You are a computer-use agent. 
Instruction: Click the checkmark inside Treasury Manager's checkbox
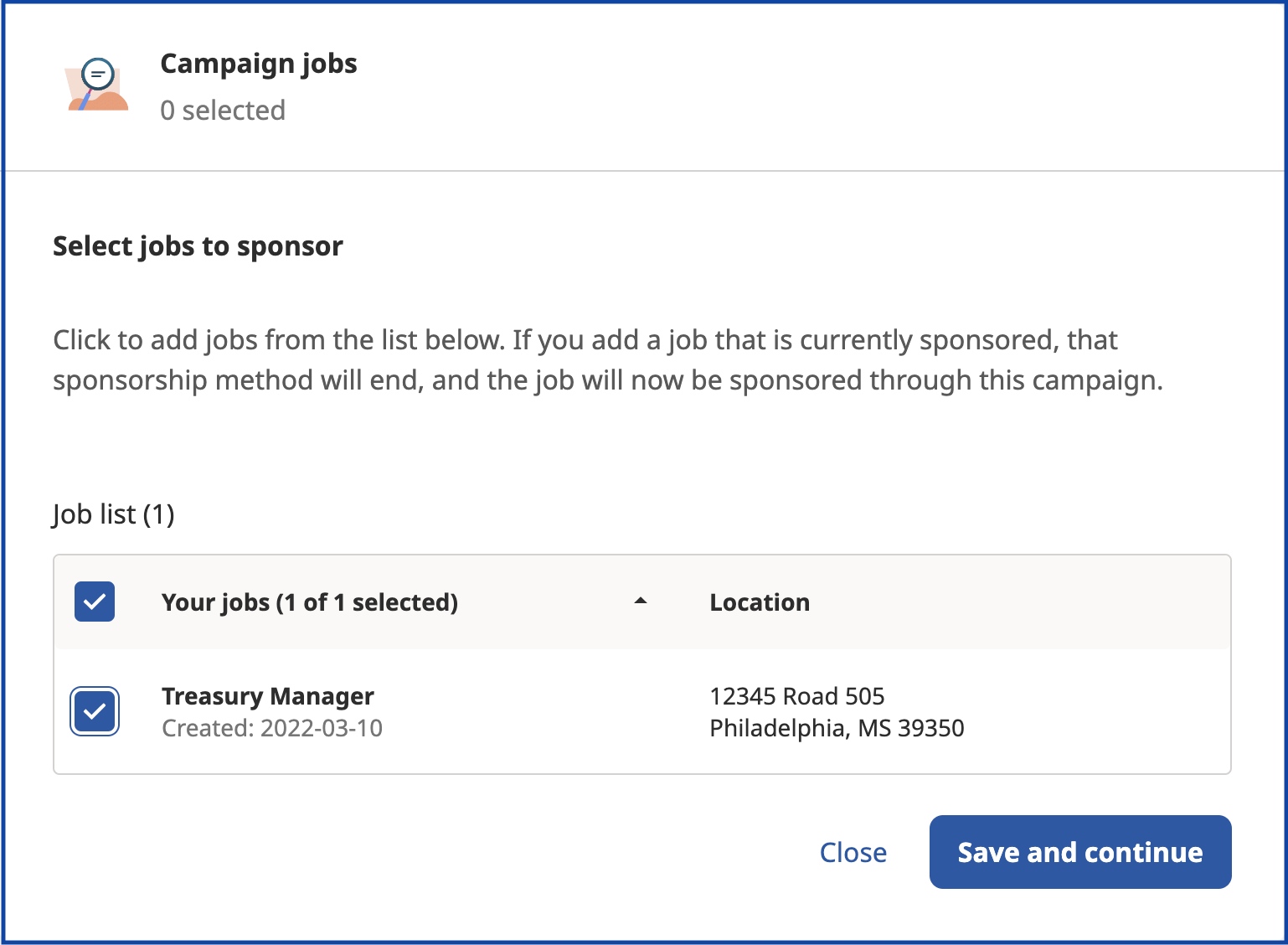[x=95, y=711]
